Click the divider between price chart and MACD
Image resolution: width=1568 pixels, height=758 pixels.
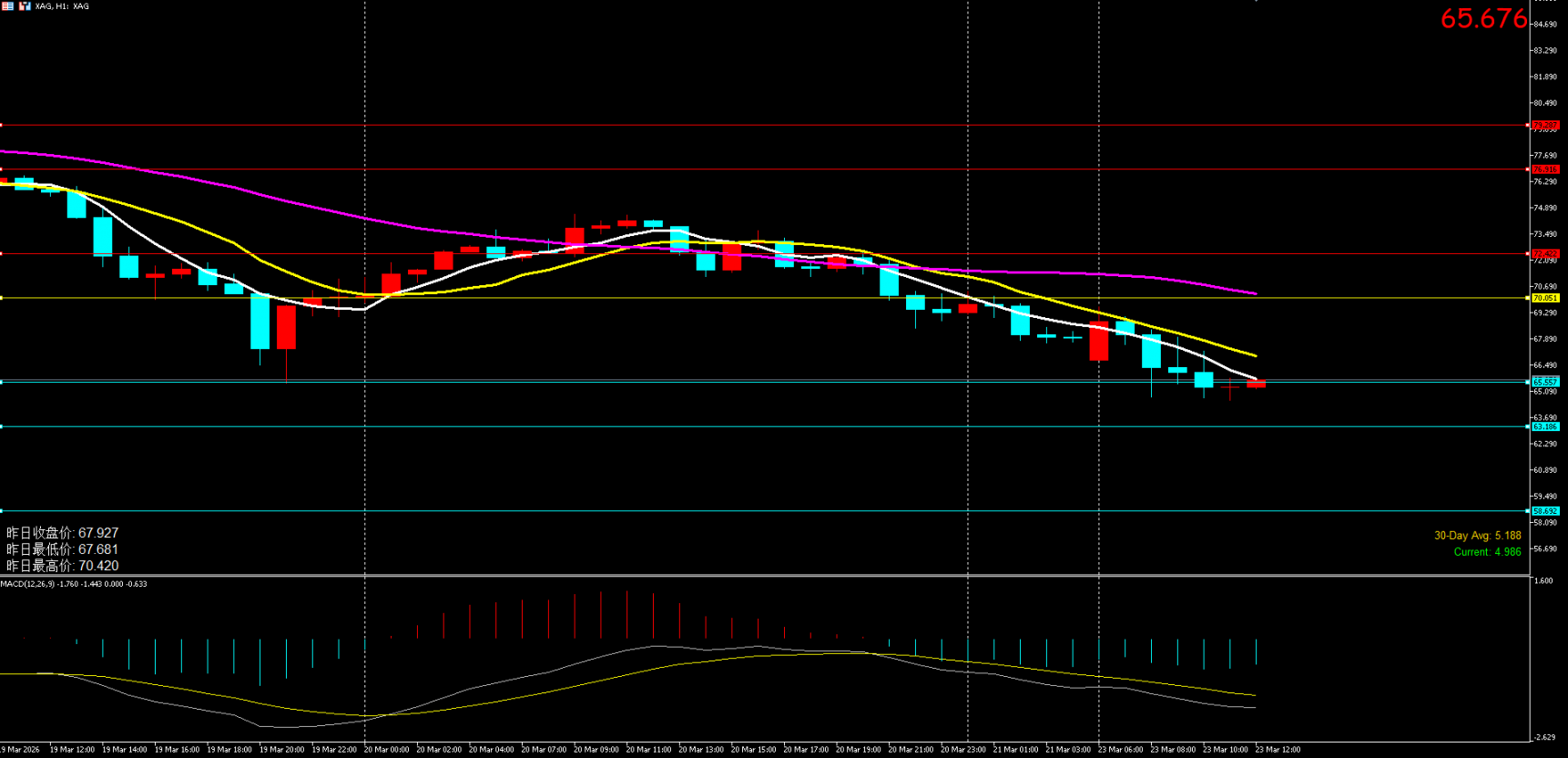[x=765, y=576]
